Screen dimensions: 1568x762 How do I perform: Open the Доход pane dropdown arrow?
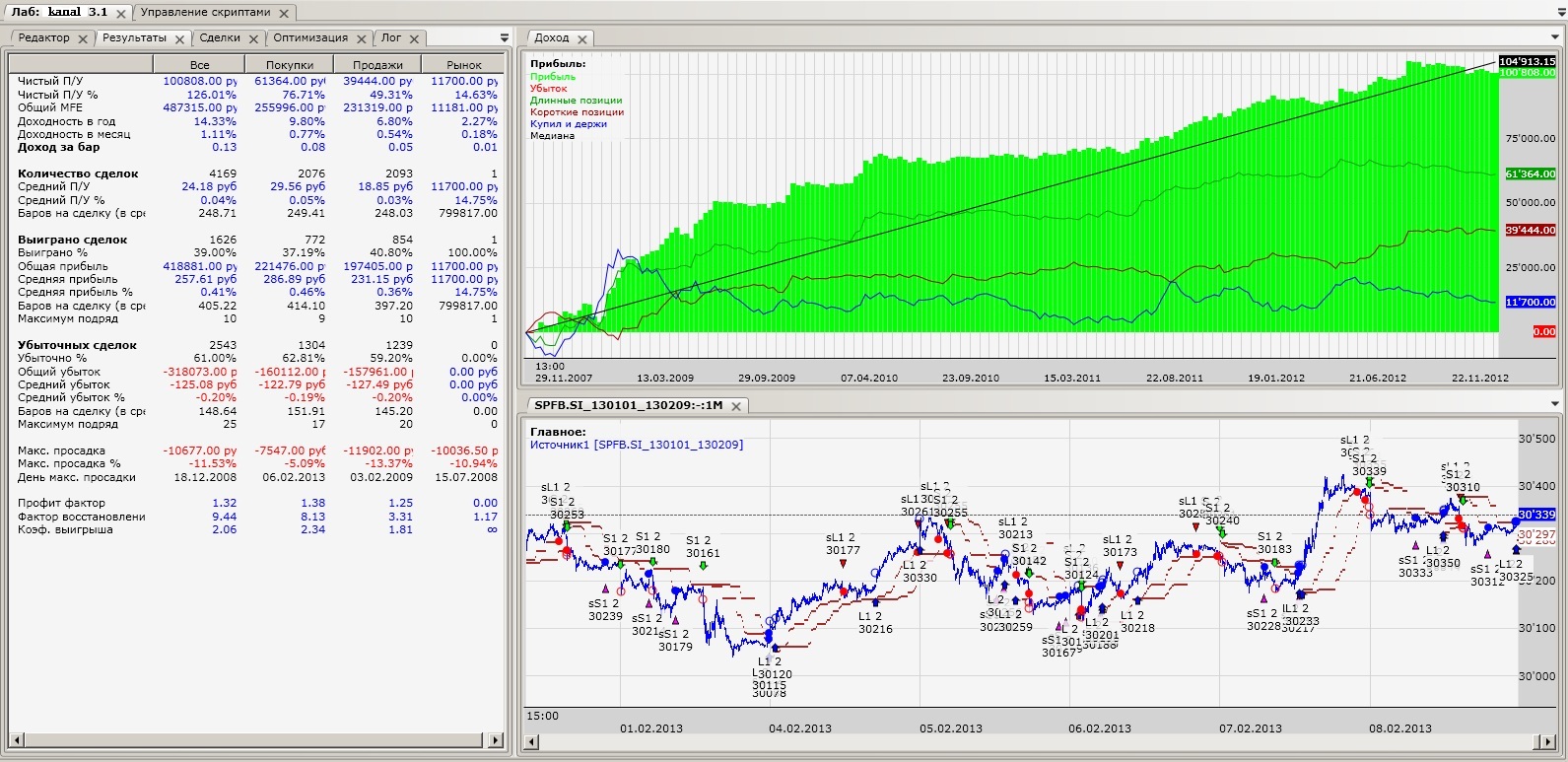coord(1555,36)
